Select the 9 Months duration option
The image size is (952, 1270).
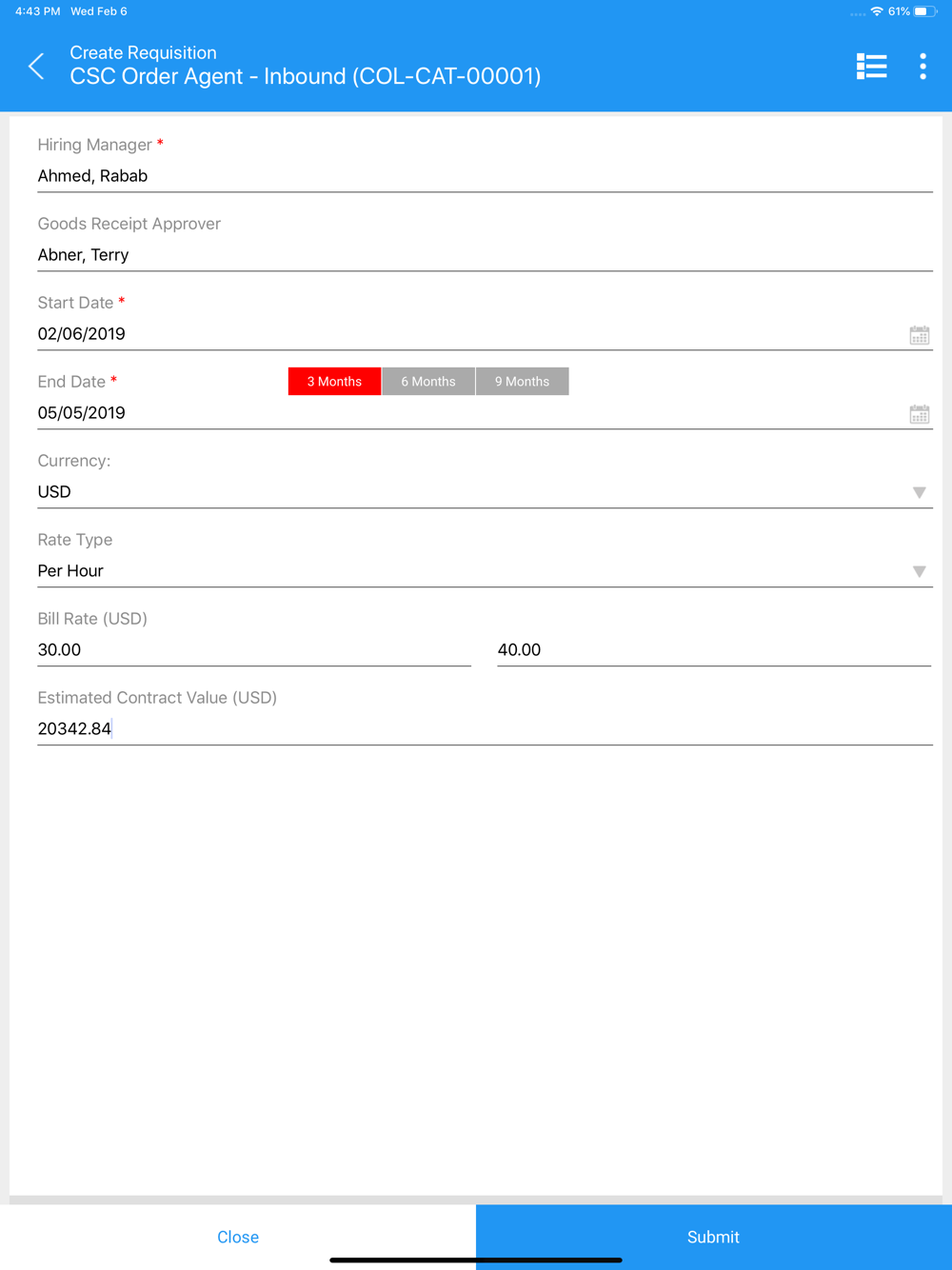[x=523, y=382]
